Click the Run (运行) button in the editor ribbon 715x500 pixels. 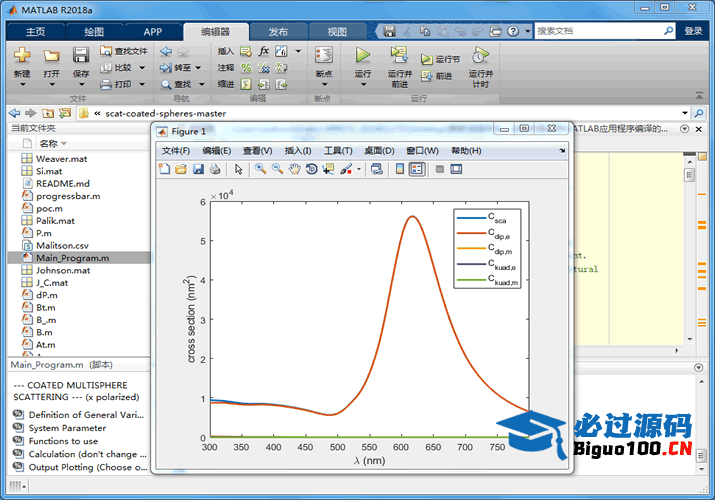[362, 56]
